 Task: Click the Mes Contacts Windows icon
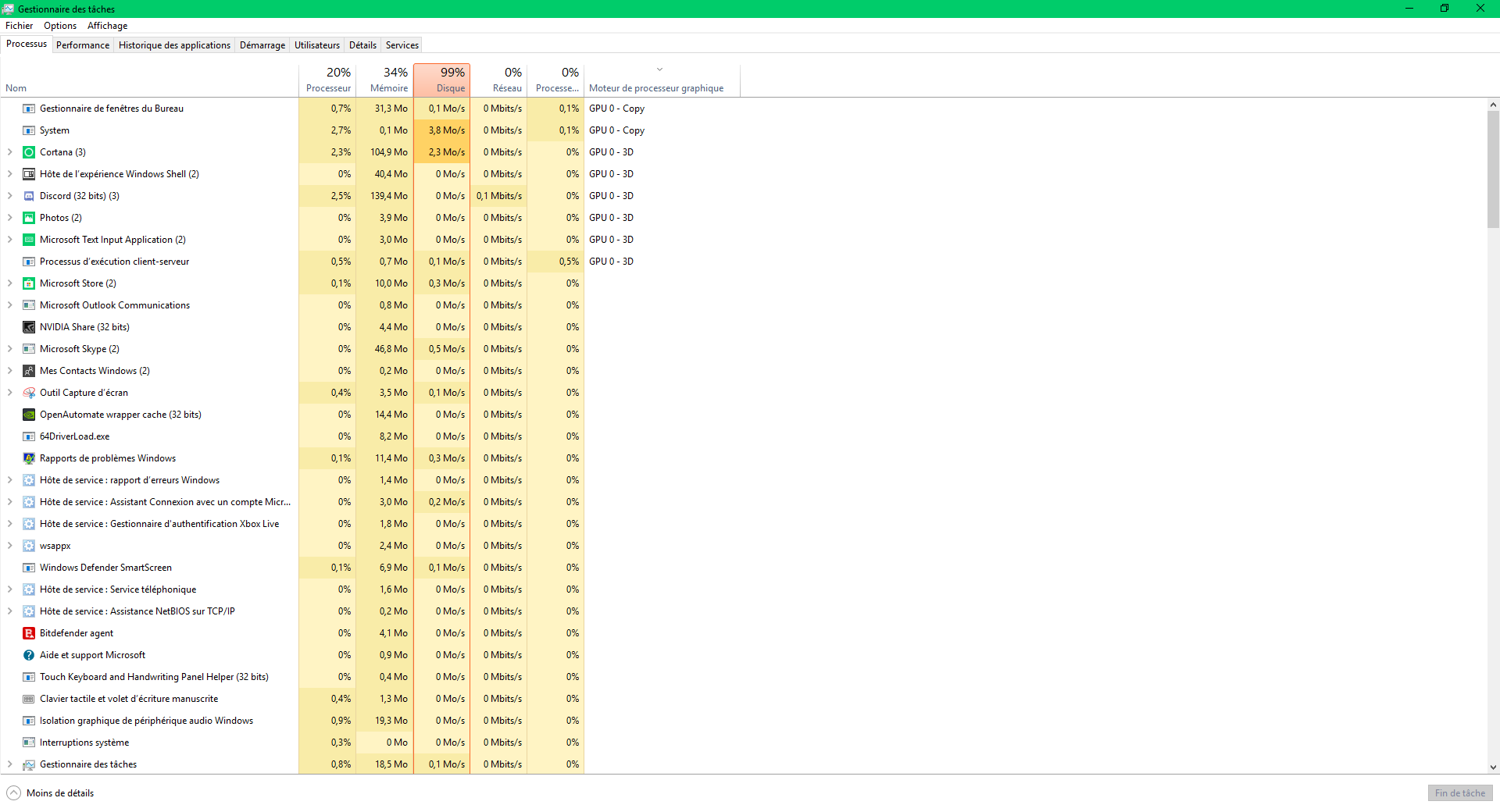pos(29,371)
